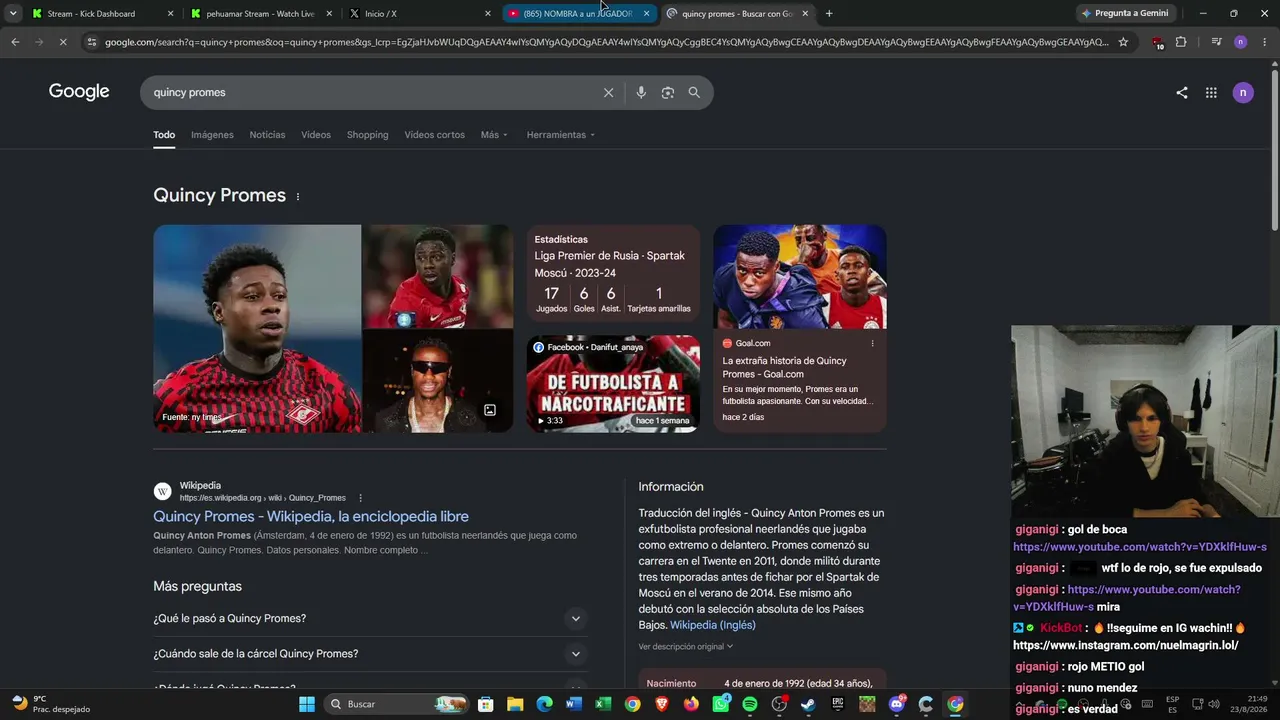Submit search with the magnifier icon
This screenshot has width=1280, height=720.
[694, 92]
